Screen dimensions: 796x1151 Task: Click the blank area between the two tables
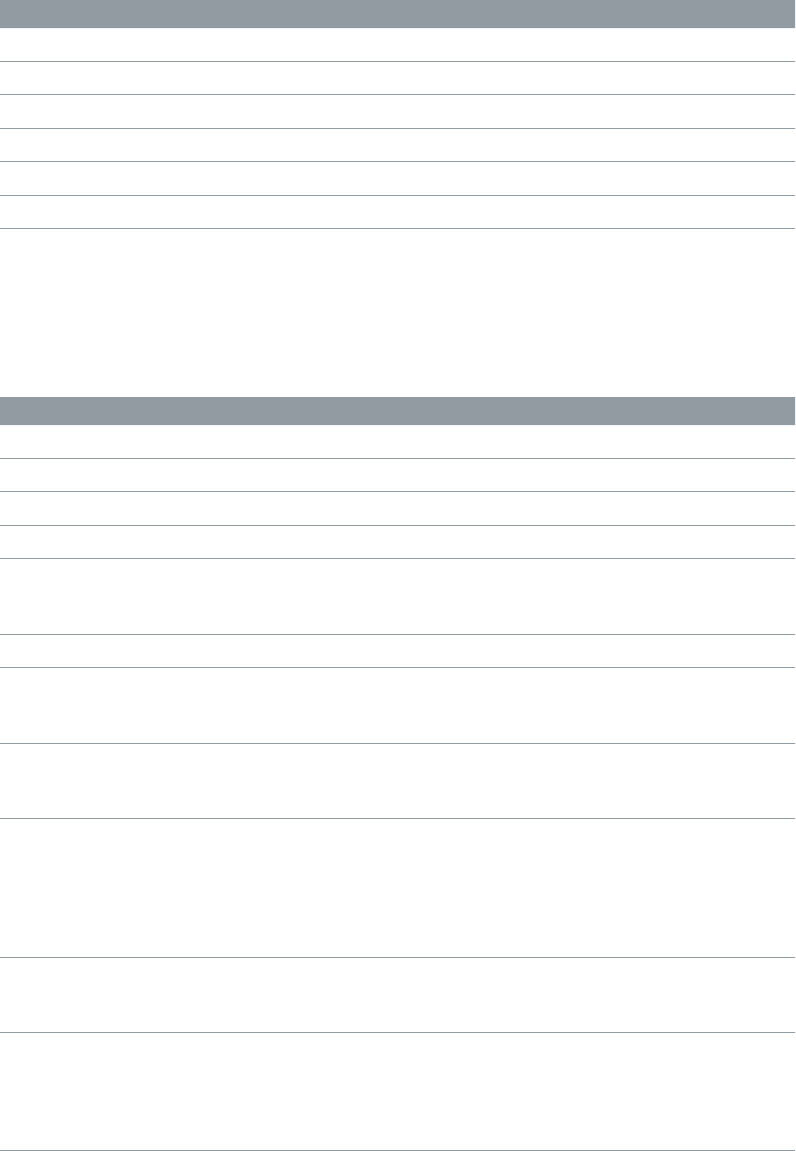coord(398,313)
